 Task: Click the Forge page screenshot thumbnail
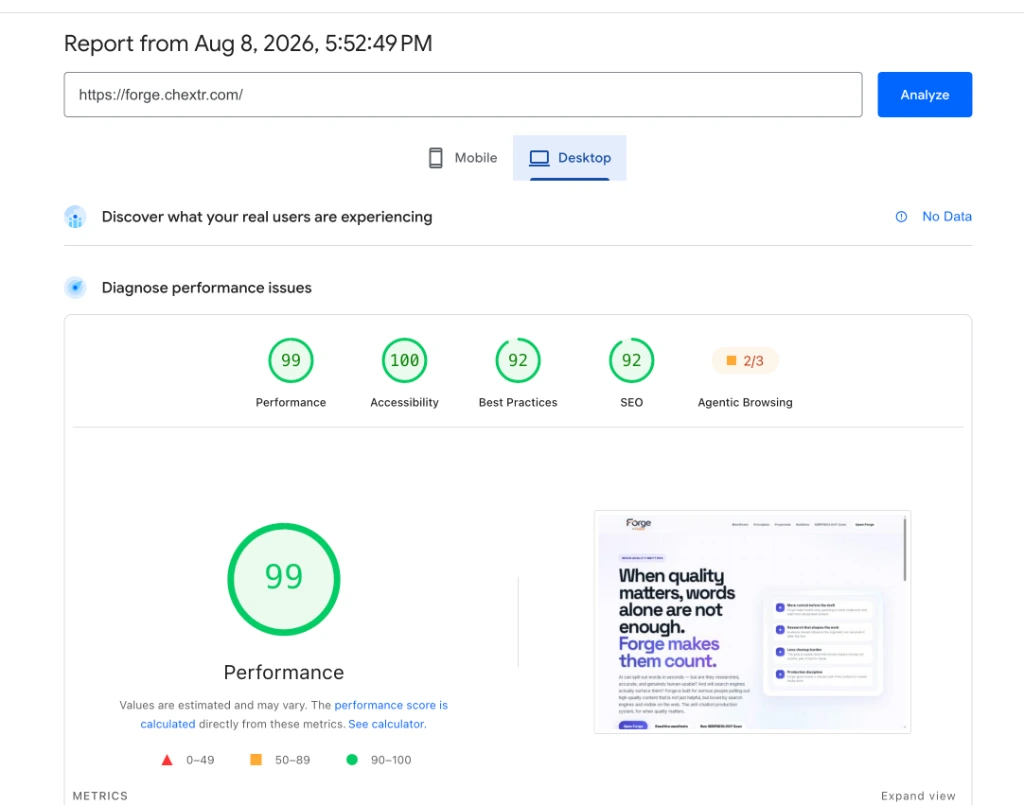click(x=752, y=622)
